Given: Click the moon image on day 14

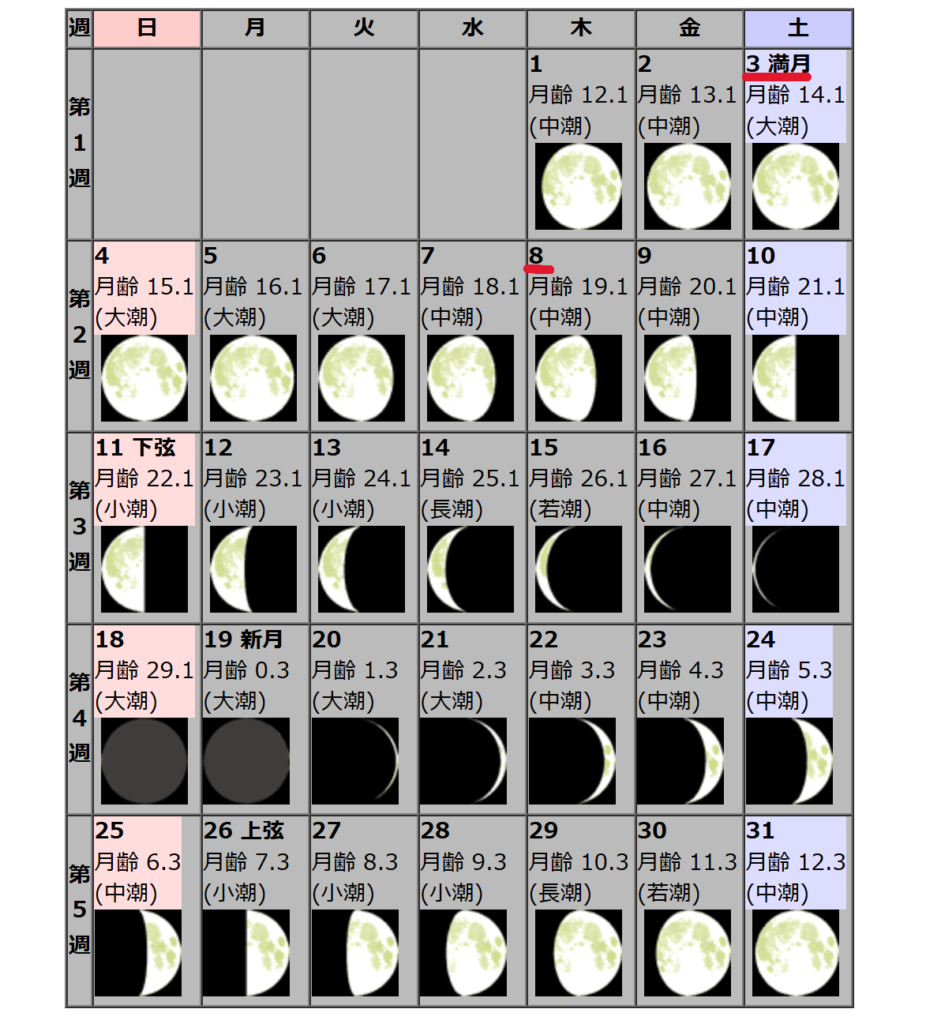Looking at the screenshot, I should (x=469, y=569).
